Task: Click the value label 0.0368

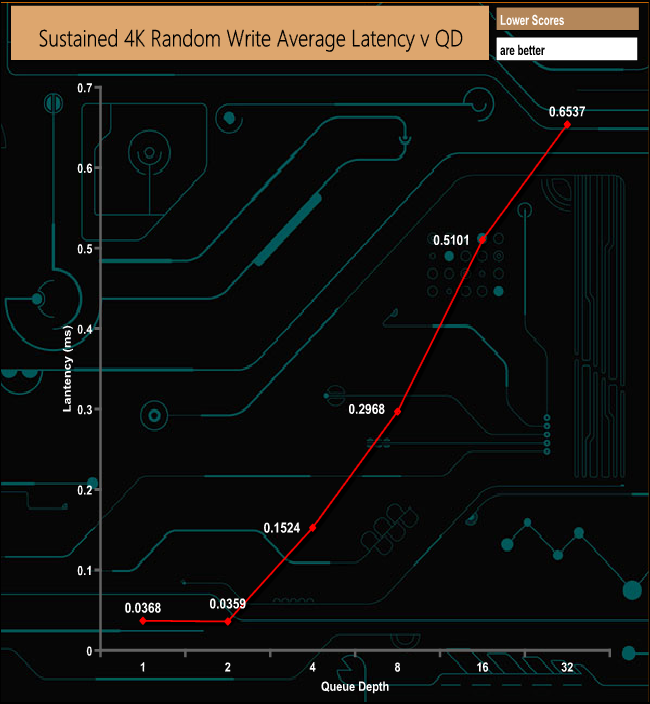Action: 143,608
